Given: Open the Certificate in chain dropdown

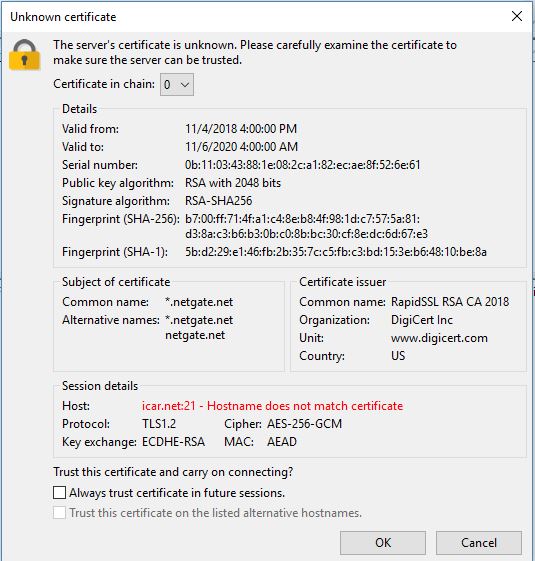Looking at the screenshot, I should 177,84.
